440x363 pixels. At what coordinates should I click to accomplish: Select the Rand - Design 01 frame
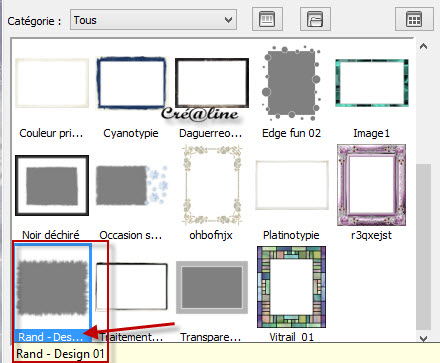pos(53,287)
